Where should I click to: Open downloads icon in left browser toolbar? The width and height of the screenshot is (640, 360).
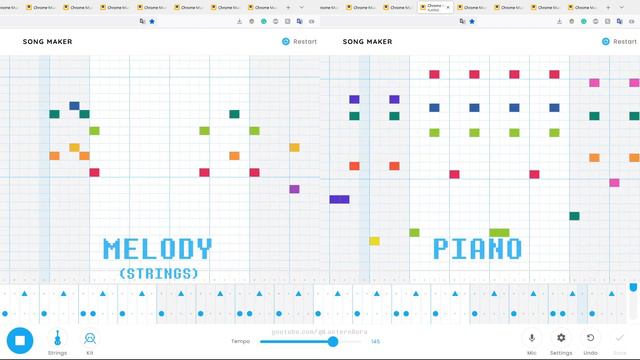(x=240, y=21)
